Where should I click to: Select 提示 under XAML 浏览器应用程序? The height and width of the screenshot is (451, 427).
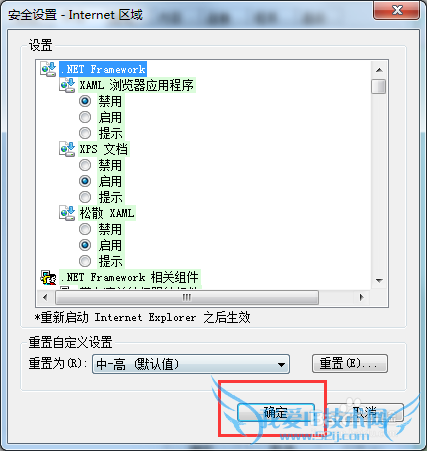(x=85, y=133)
